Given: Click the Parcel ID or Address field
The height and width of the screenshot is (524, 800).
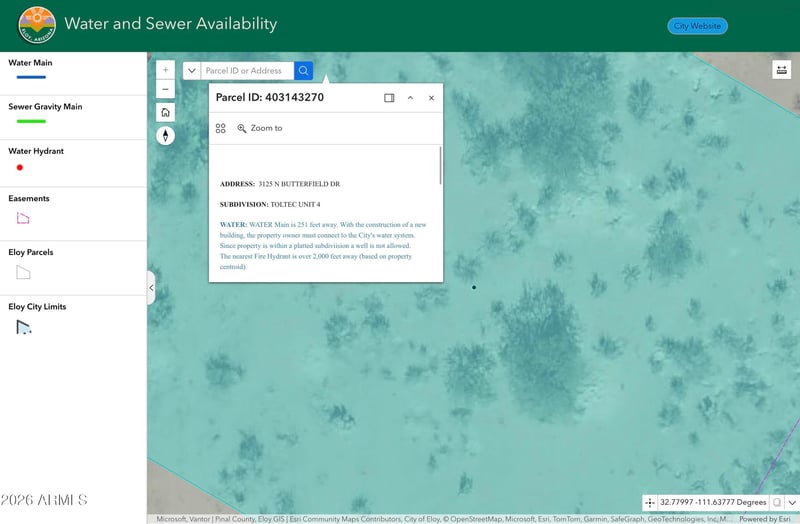Looking at the screenshot, I should pos(247,71).
